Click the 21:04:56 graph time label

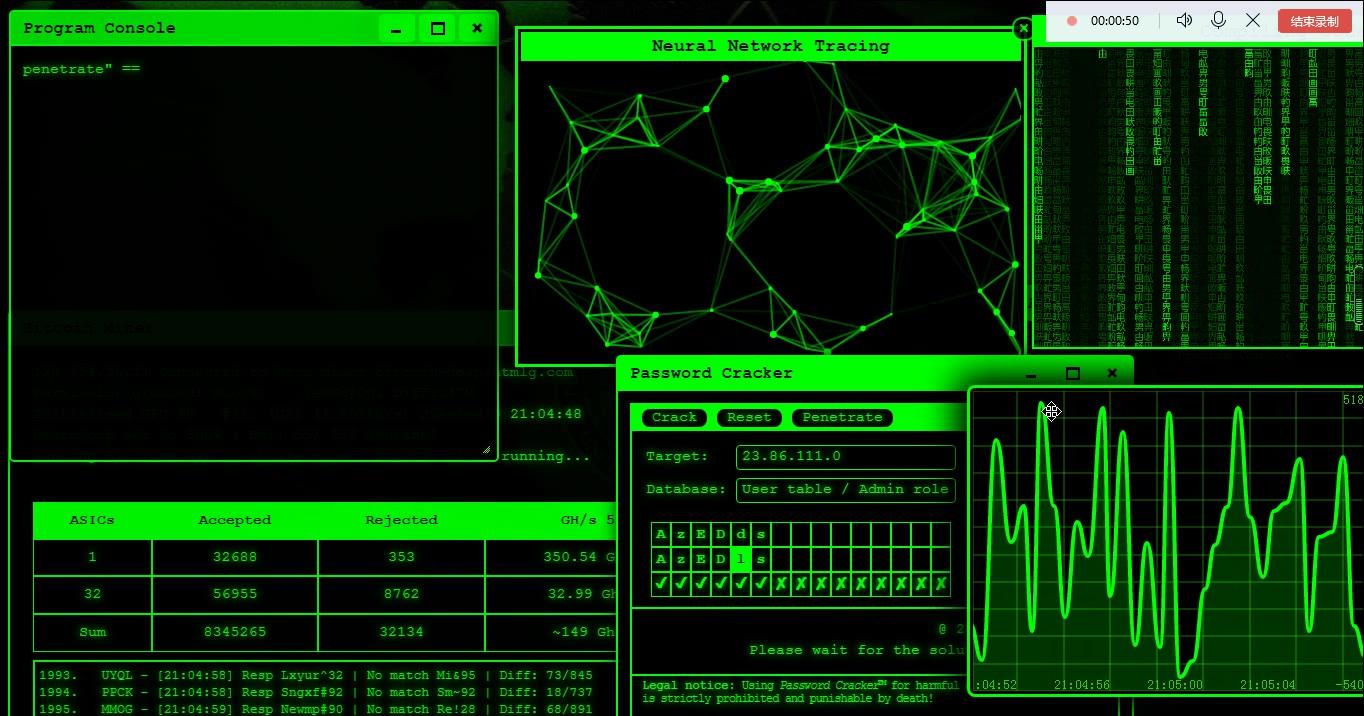click(x=1082, y=685)
